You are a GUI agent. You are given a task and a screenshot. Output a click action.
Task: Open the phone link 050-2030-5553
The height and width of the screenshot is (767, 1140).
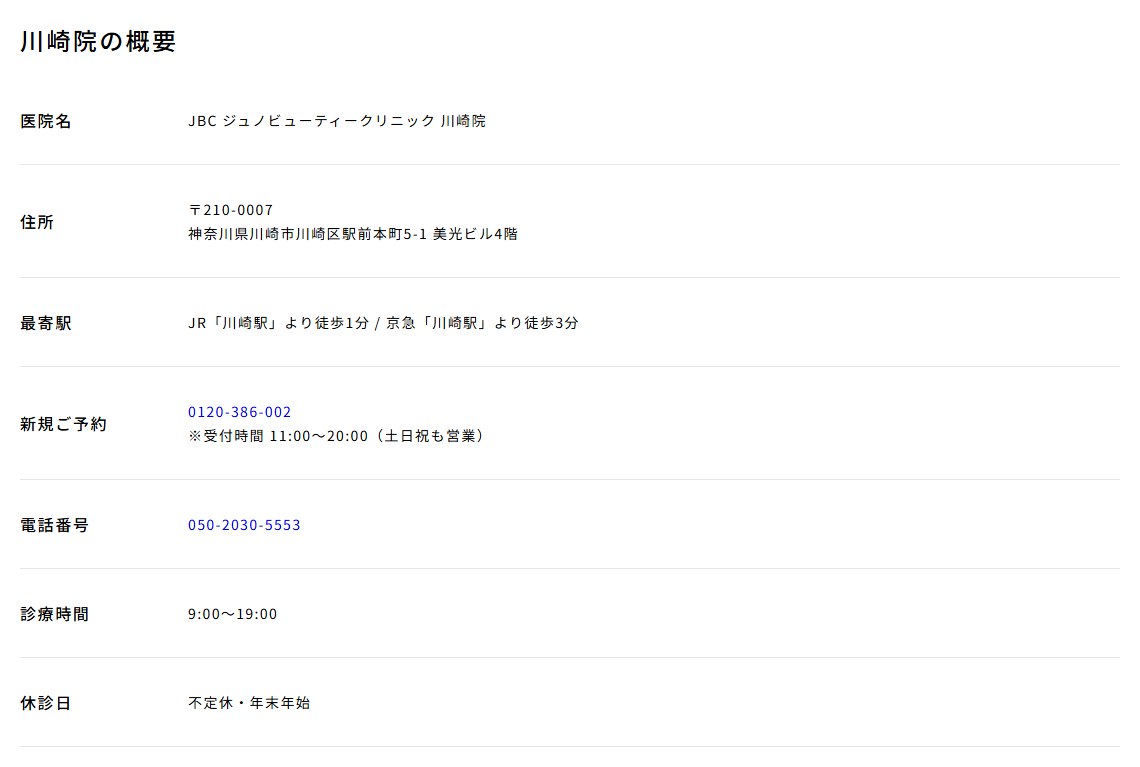click(x=244, y=525)
